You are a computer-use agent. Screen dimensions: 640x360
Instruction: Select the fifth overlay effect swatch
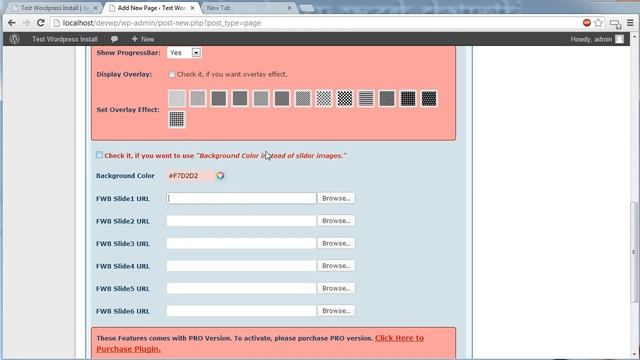(x=261, y=98)
